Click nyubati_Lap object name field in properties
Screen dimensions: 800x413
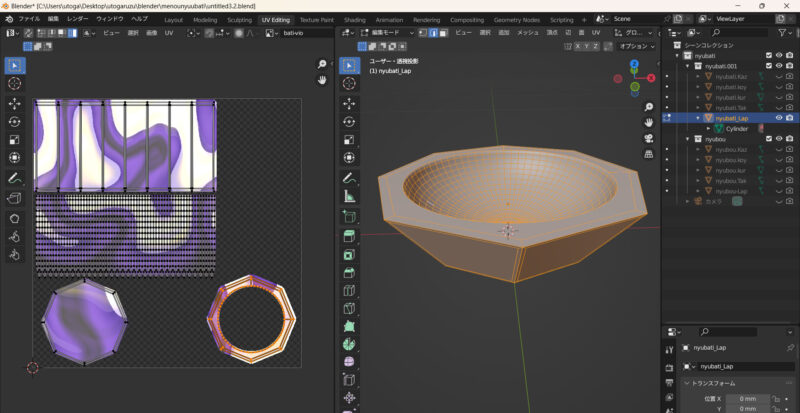point(746,367)
